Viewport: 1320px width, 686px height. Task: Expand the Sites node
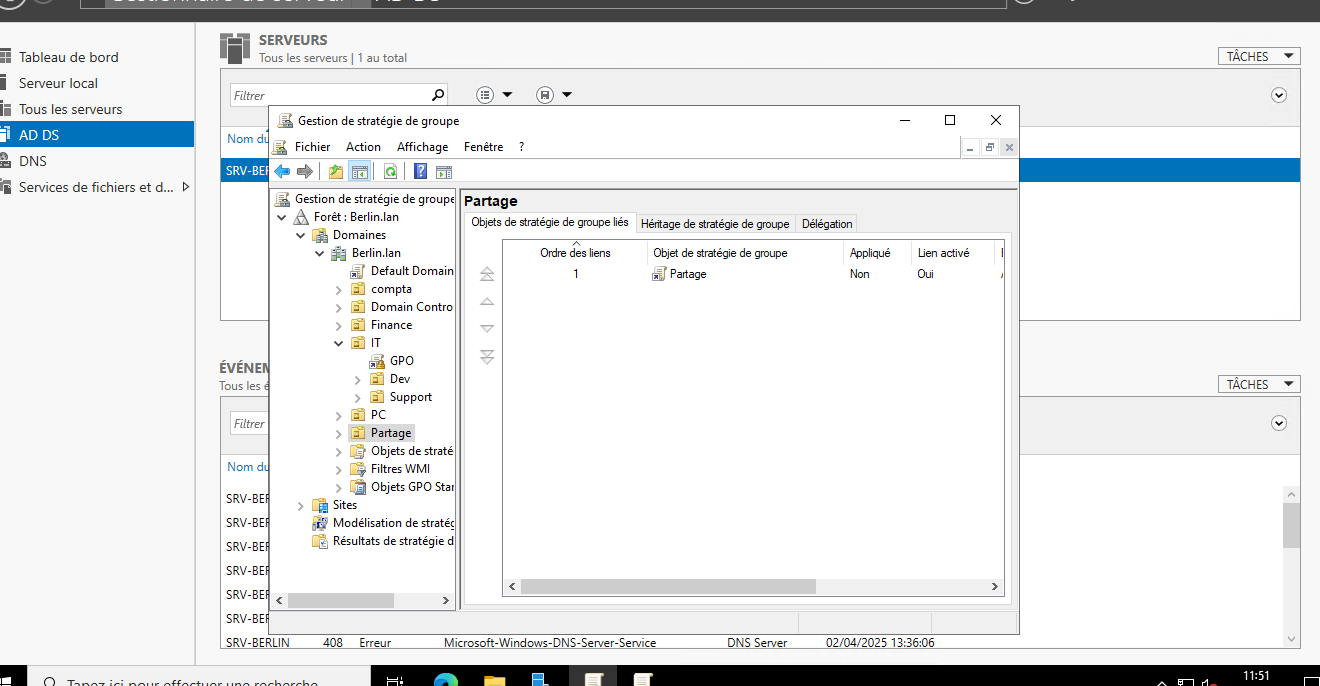301,506
